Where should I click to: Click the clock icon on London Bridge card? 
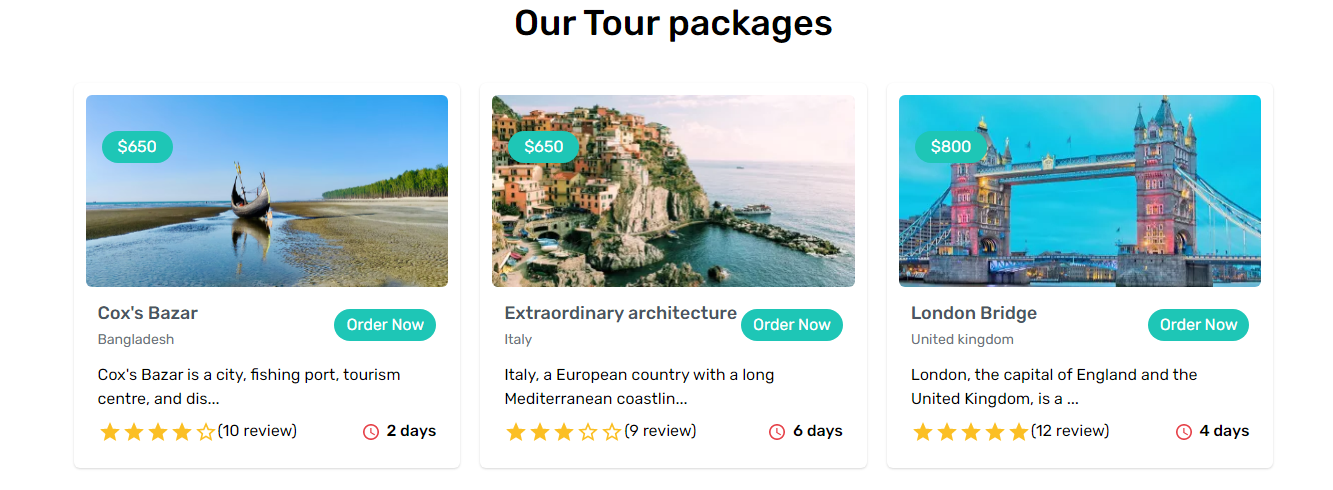coord(1184,432)
